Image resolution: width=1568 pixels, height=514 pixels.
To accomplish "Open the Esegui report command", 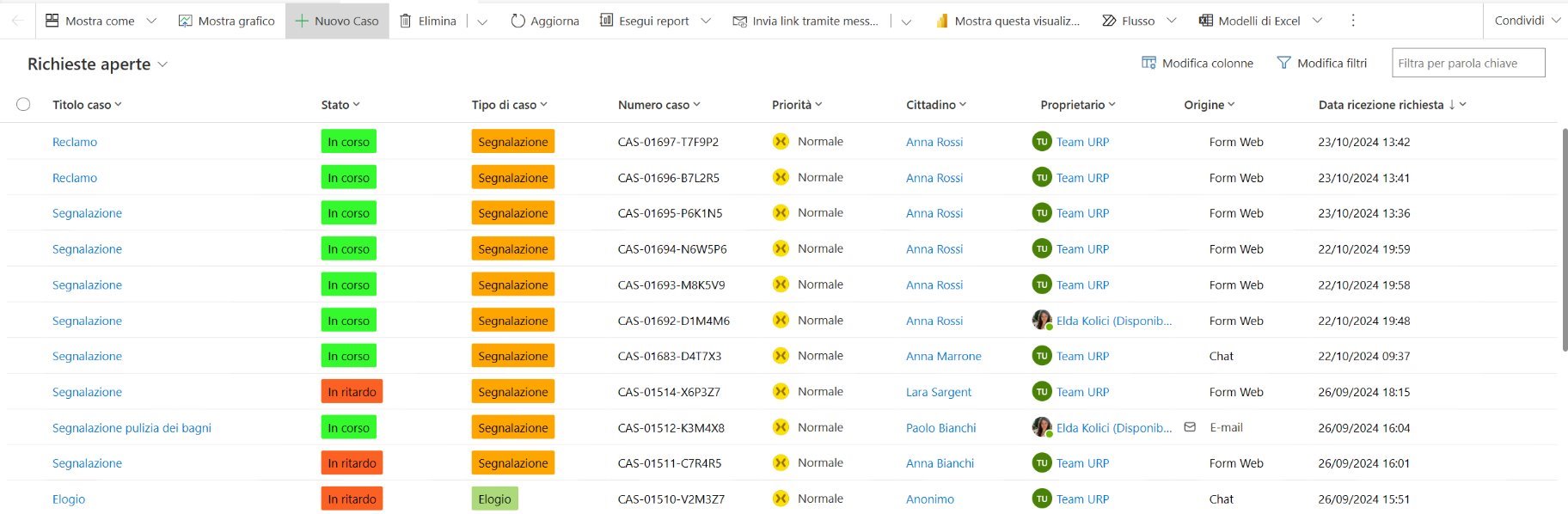I will coord(645,21).
